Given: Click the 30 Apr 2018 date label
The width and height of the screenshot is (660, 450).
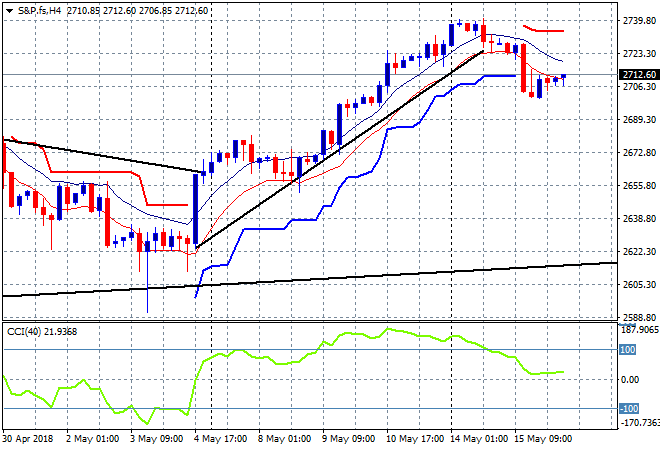Looking at the screenshot, I should 28,439.
